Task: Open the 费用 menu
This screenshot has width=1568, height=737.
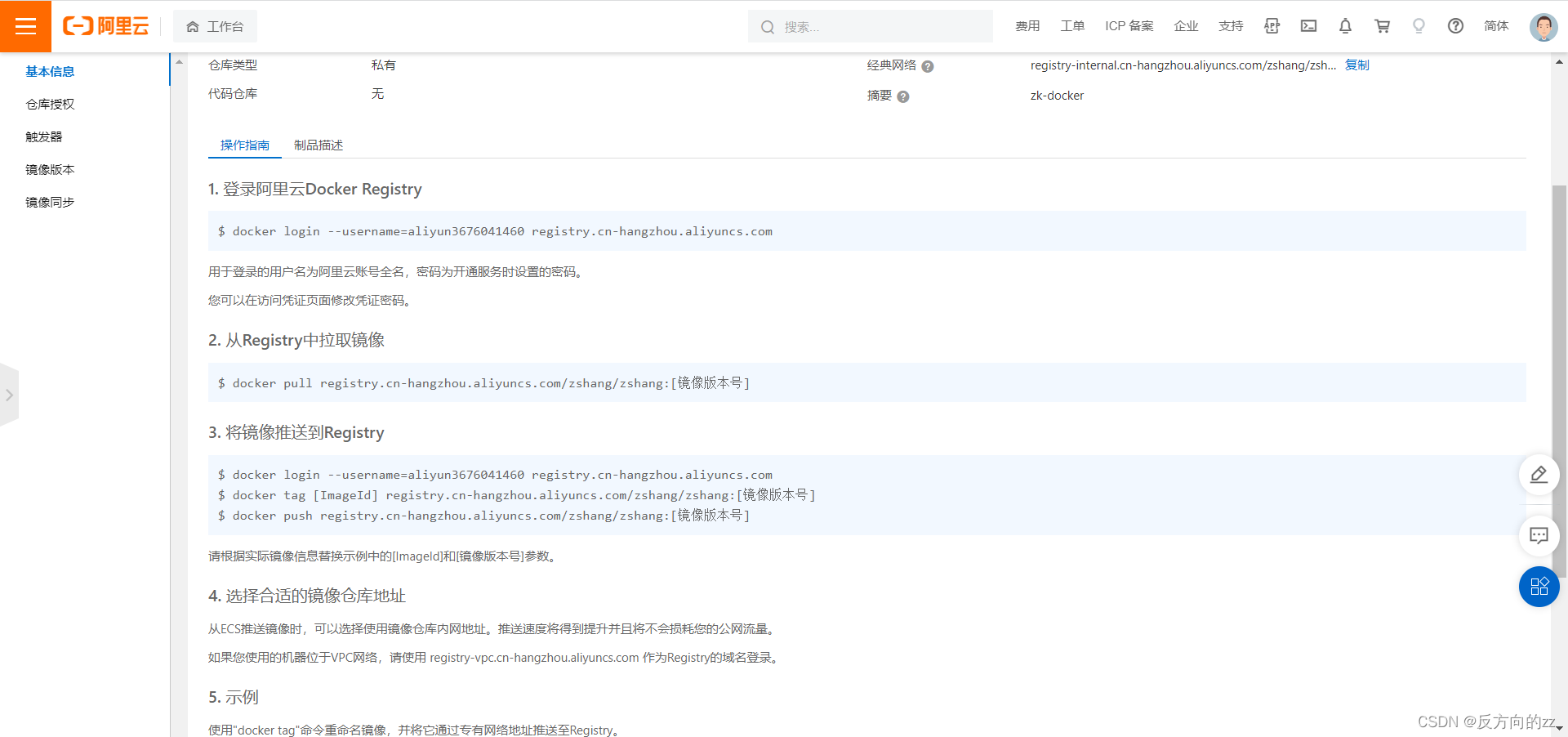Action: (x=1027, y=26)
